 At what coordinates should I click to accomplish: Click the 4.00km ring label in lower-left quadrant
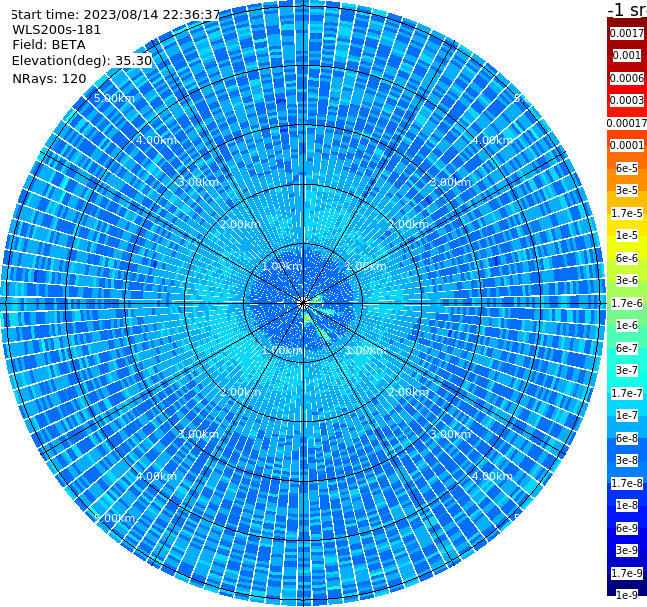point(156,476)
